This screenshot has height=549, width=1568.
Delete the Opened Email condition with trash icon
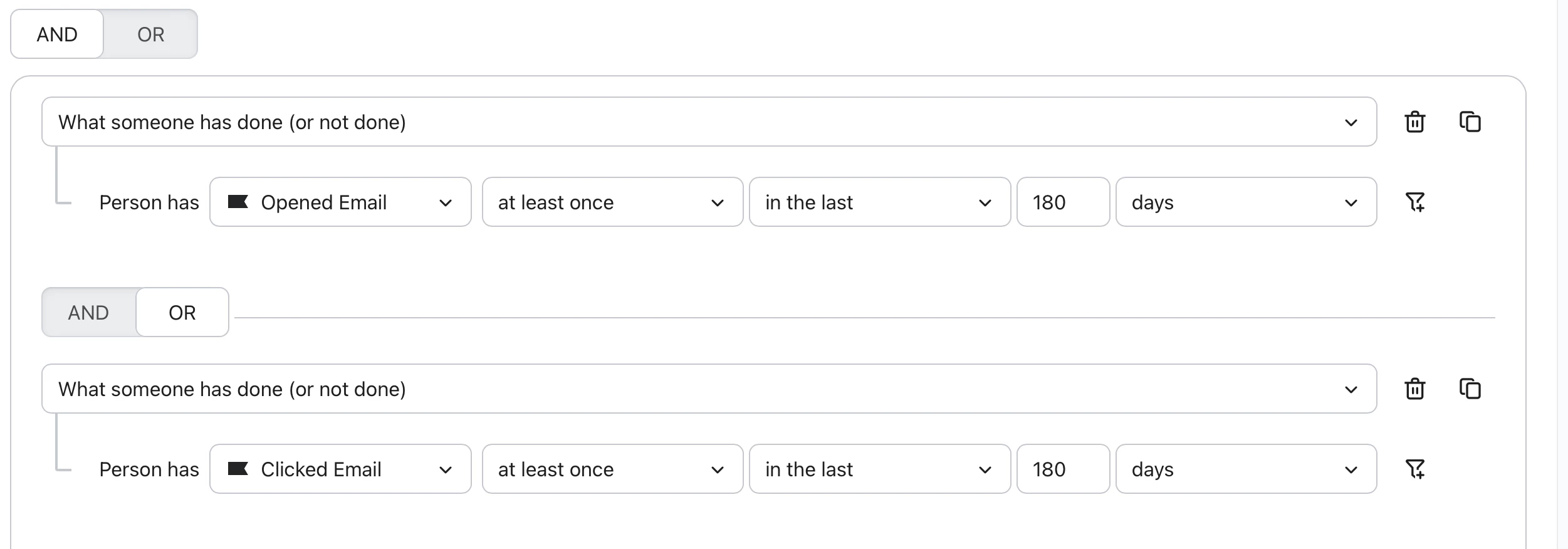click(1414, 122)
